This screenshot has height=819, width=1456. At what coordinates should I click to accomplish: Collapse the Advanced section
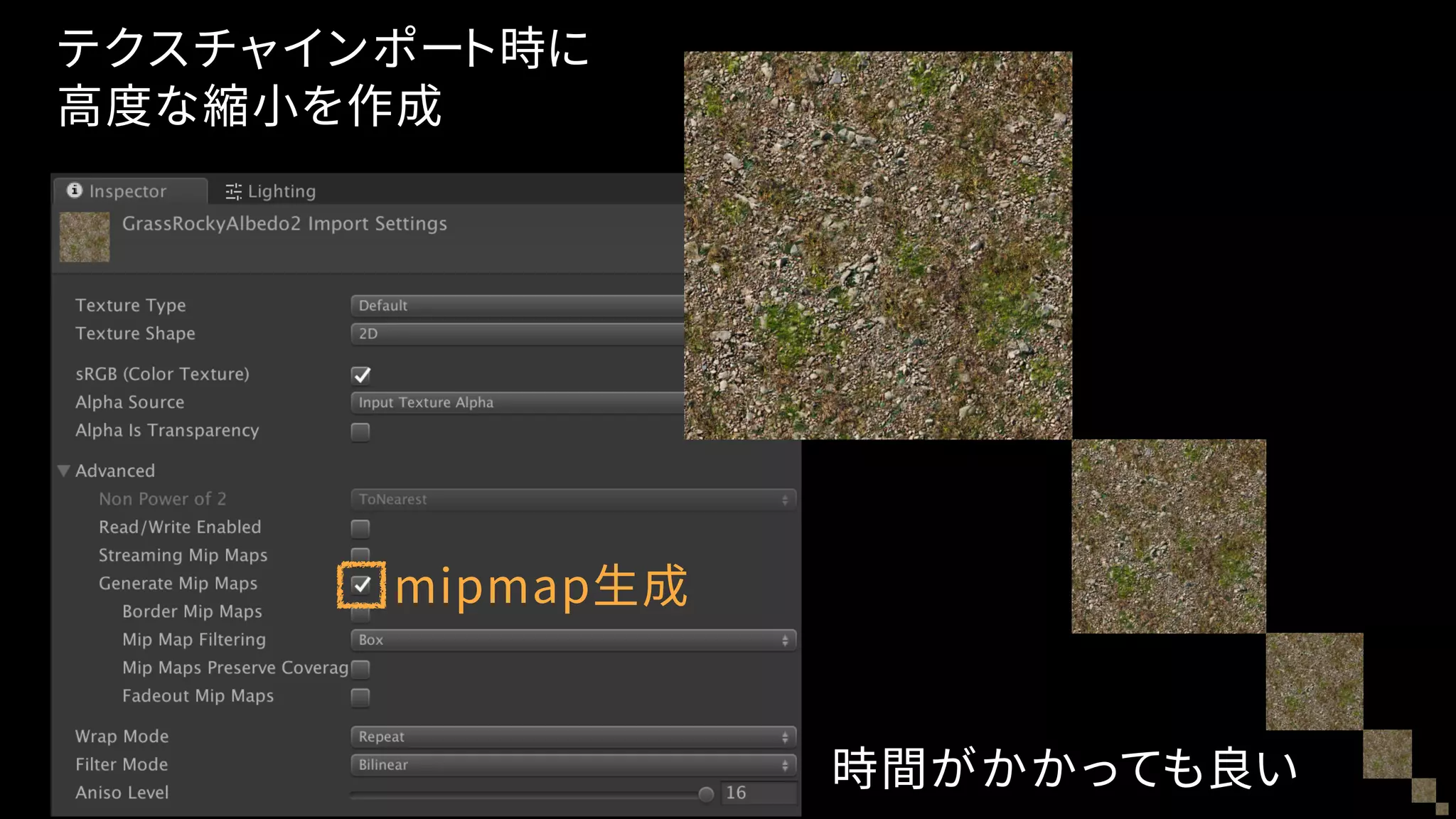click(x=63, y=471)
